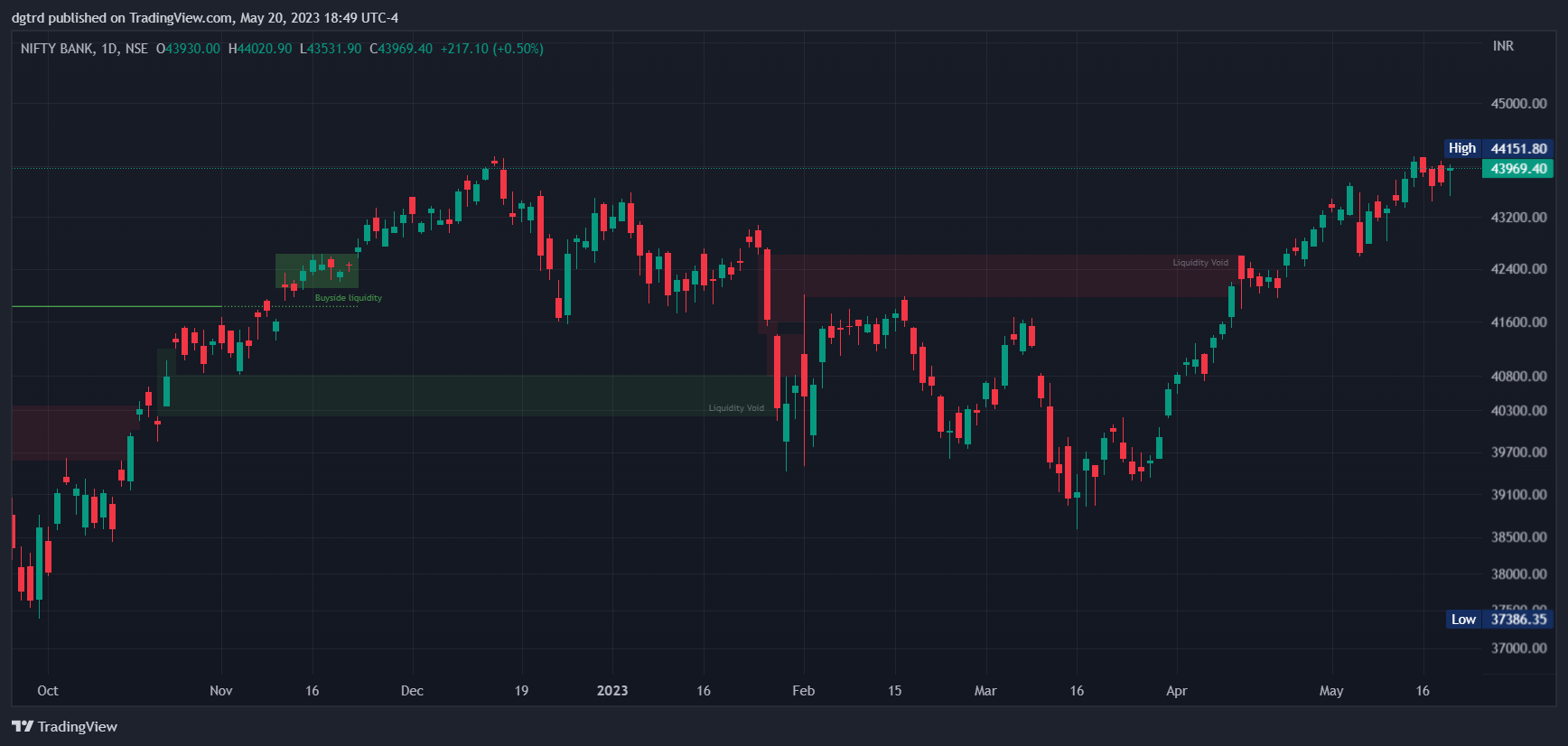Click the 39700.00 price axis level
The height and width of the screenshot is (746, 1568).
point(1518,452)
